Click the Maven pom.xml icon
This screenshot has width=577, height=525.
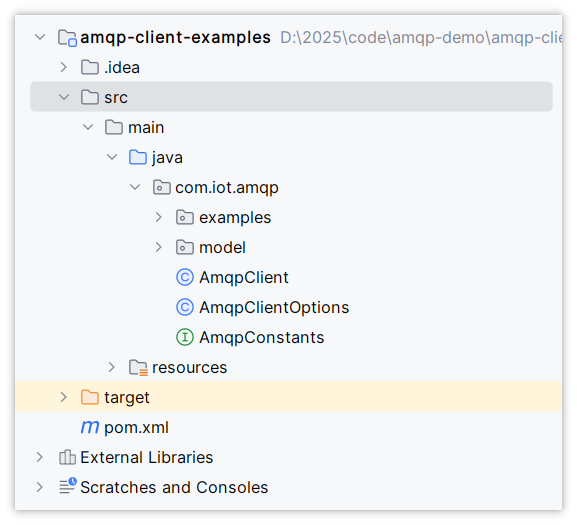(90, 428)
